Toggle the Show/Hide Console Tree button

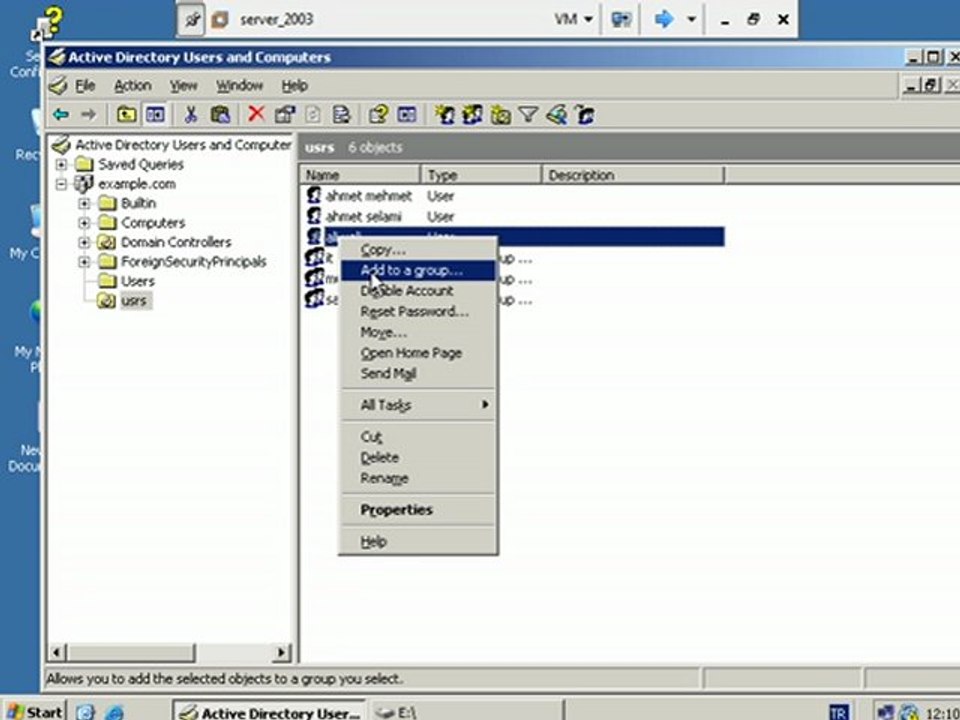click(x=155, y=114)
